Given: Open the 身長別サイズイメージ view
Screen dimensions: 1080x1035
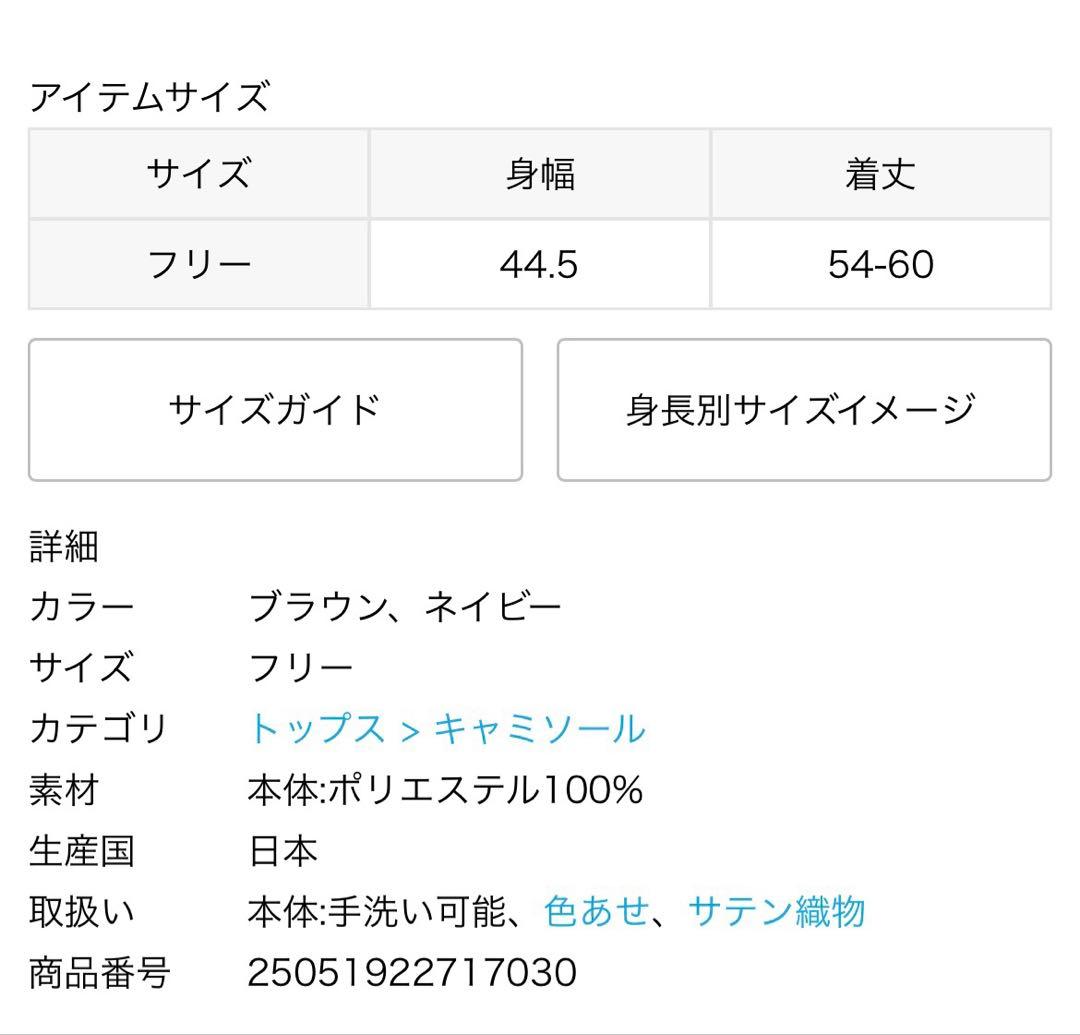Looking at the screenshot, I should click(803, 408).
